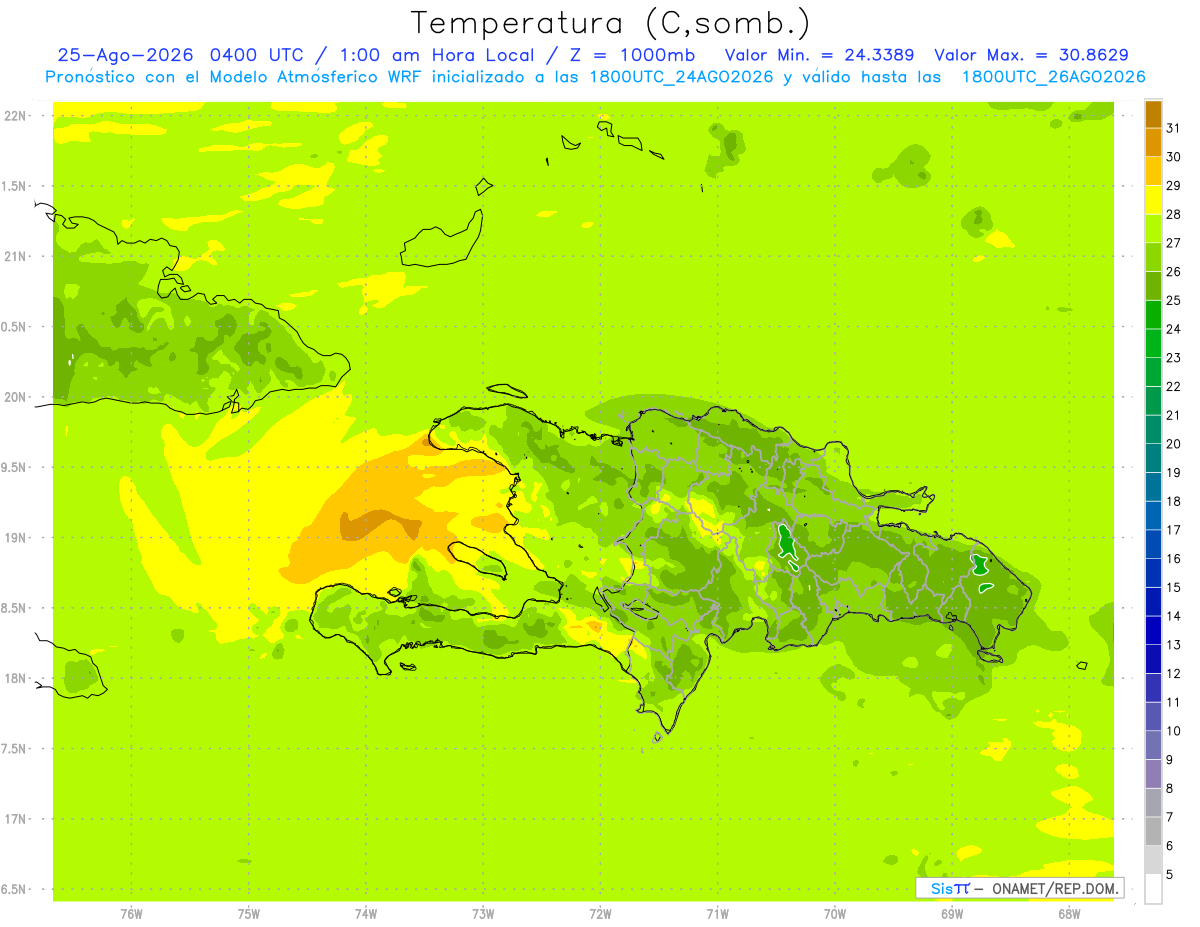1200x927 pixels.
Task: Click the "70W" longitude label
Action: click(x=835, y=913)
